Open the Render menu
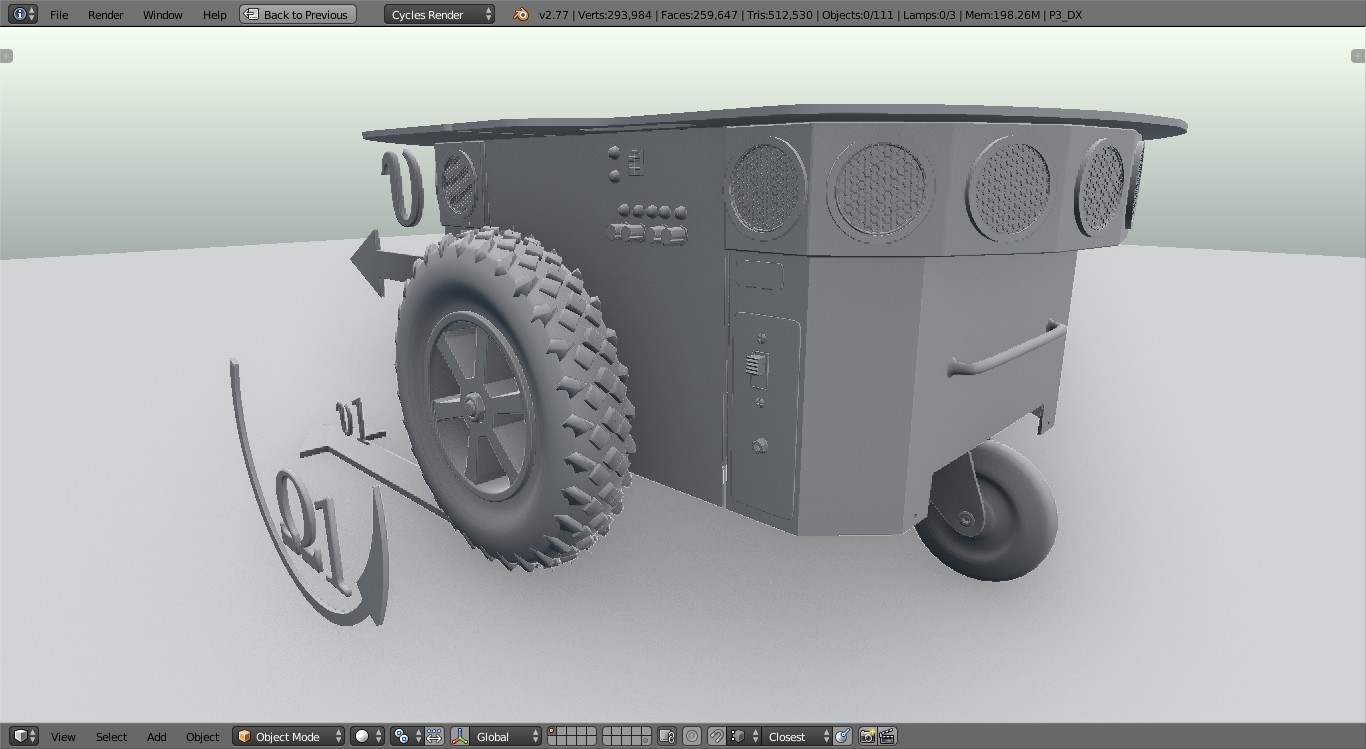The height and width of the screenshot is (749, 1366). coord(105,14)
